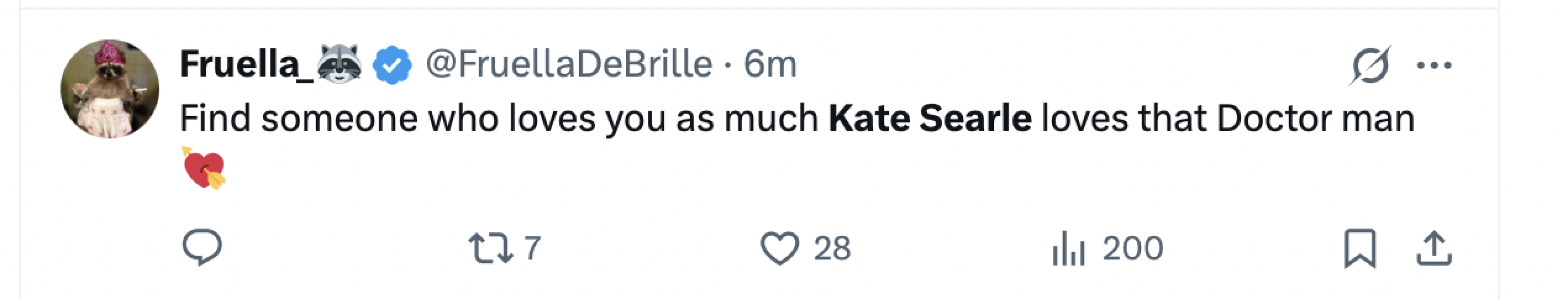Open the Grok explain-post icon
The width and height of the screenshot is (1568, 299).
(1369, 65)
